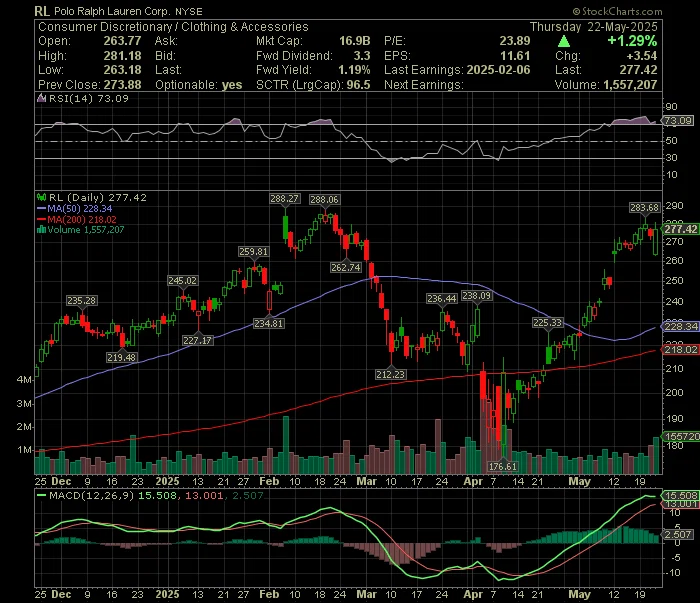Click the 236.44 price label
Image resolution: width=700 pixels, height=603 pixels.
click(x=442, y=299)
